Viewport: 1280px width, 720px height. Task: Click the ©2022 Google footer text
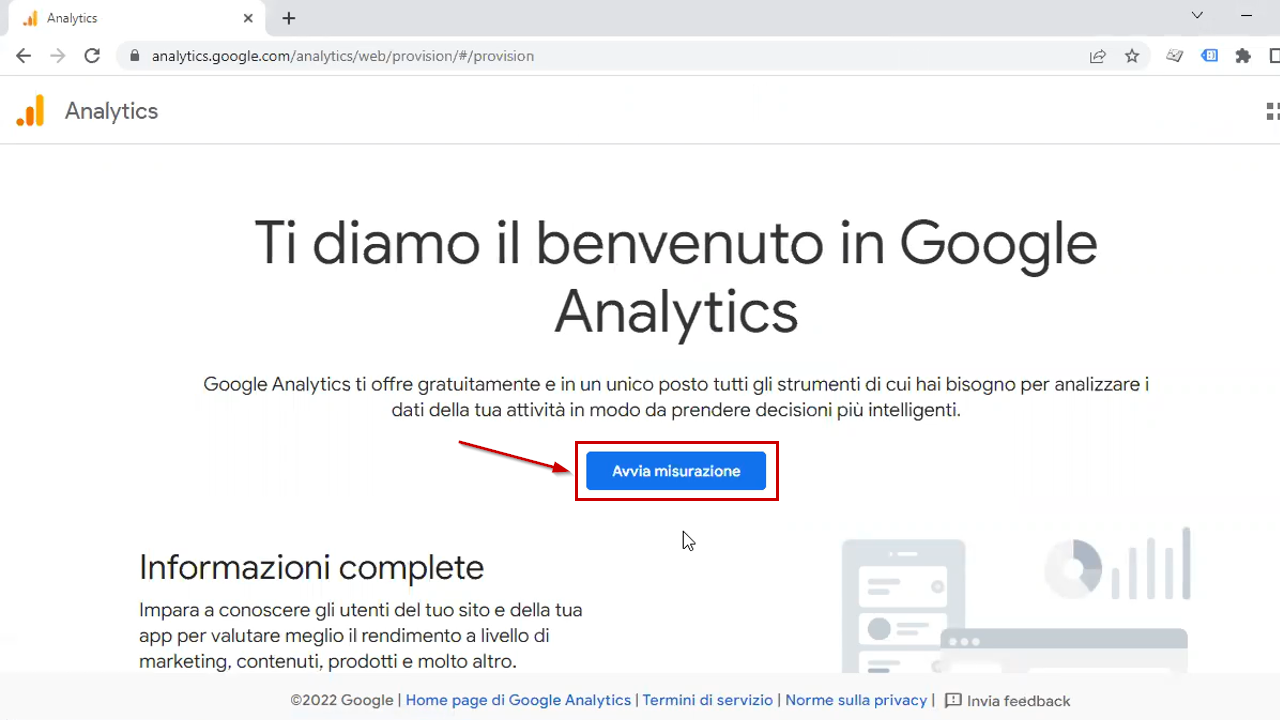pyautogui.click(x=342, y=700)
